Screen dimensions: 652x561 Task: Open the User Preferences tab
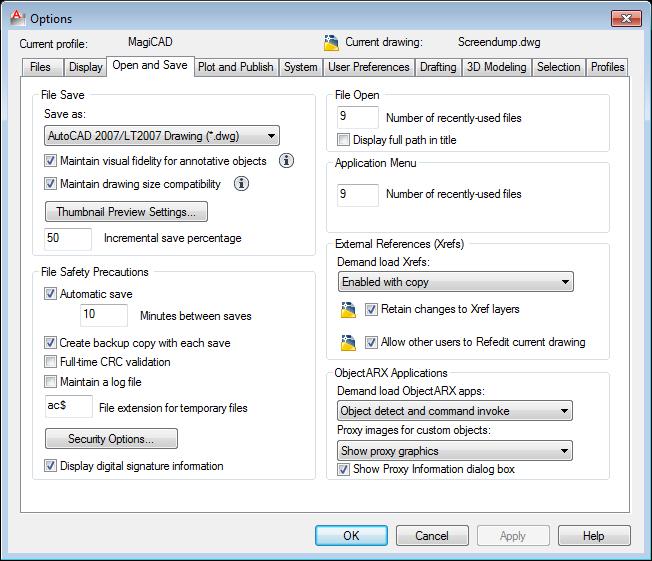point(369,67)
